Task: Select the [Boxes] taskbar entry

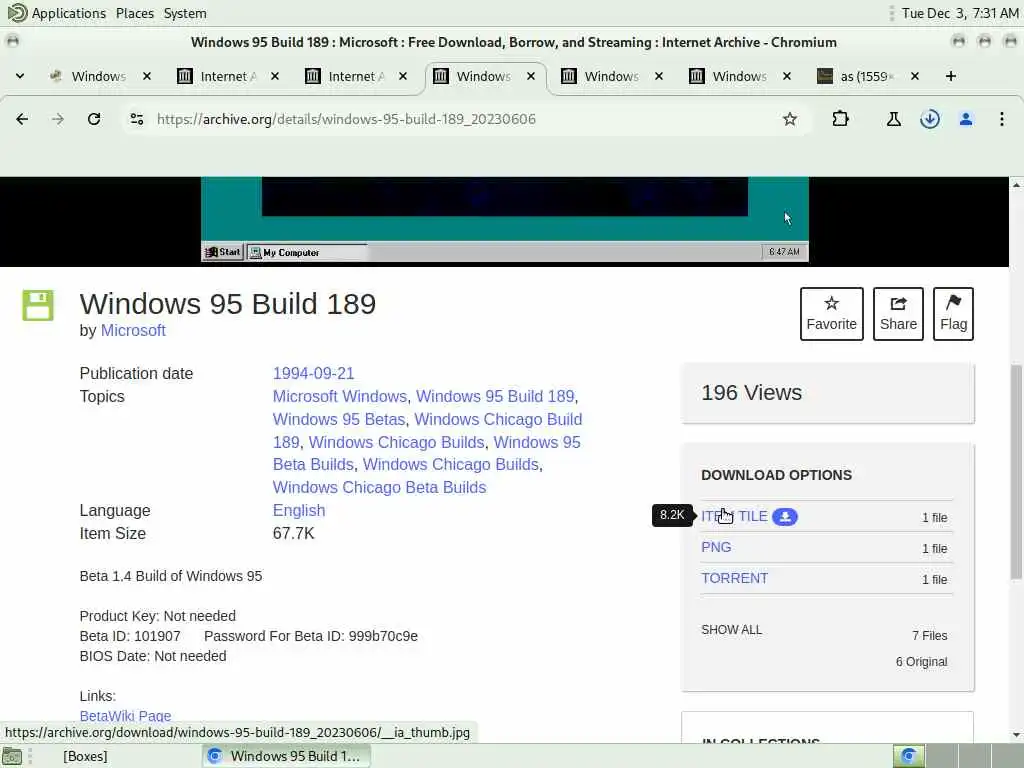Action: coord(85,756)
